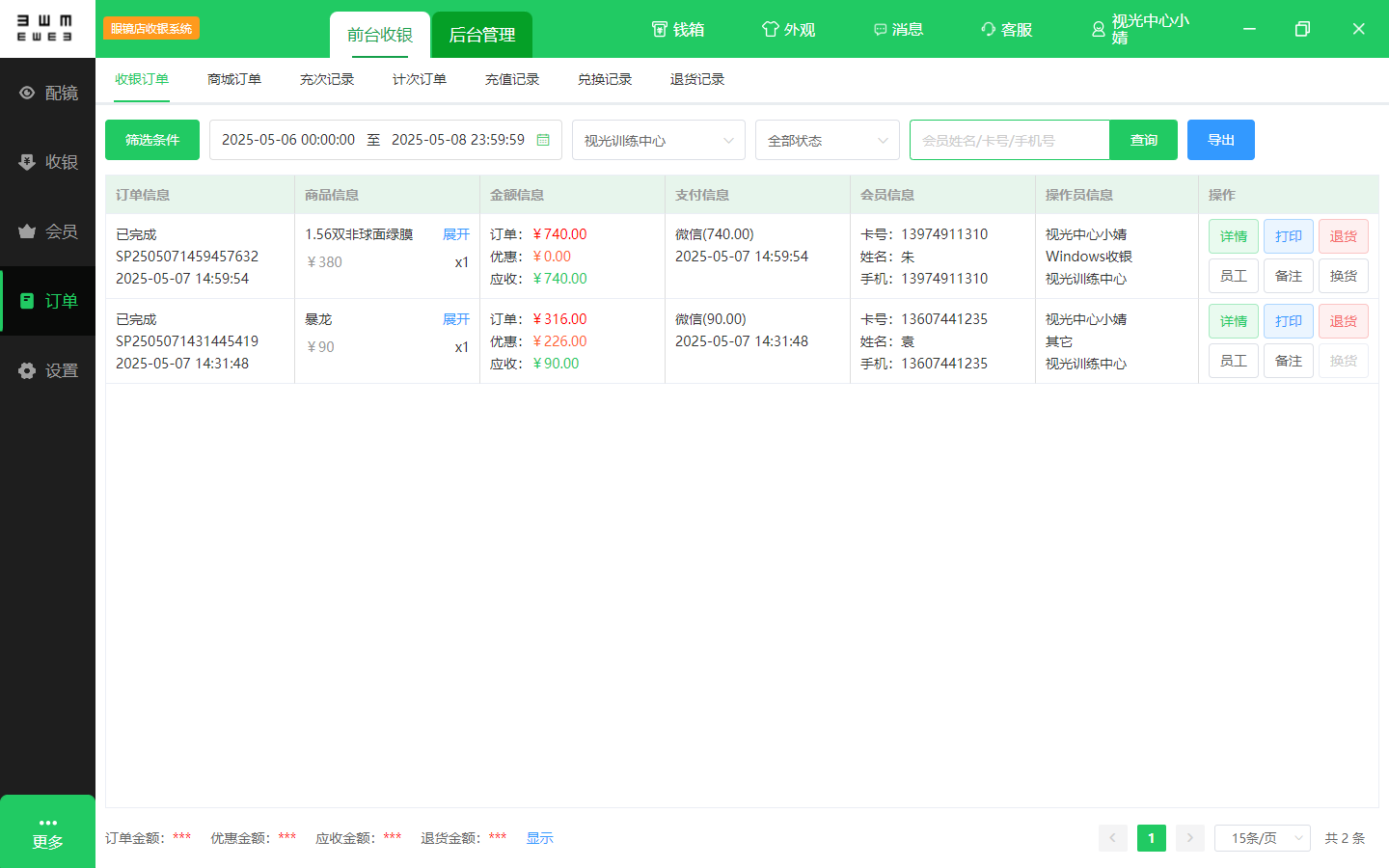This screenshot has width=1389, height=868.
Task: Click 换货 for order SP2505071459457632
Action: tap(1344, 276)
